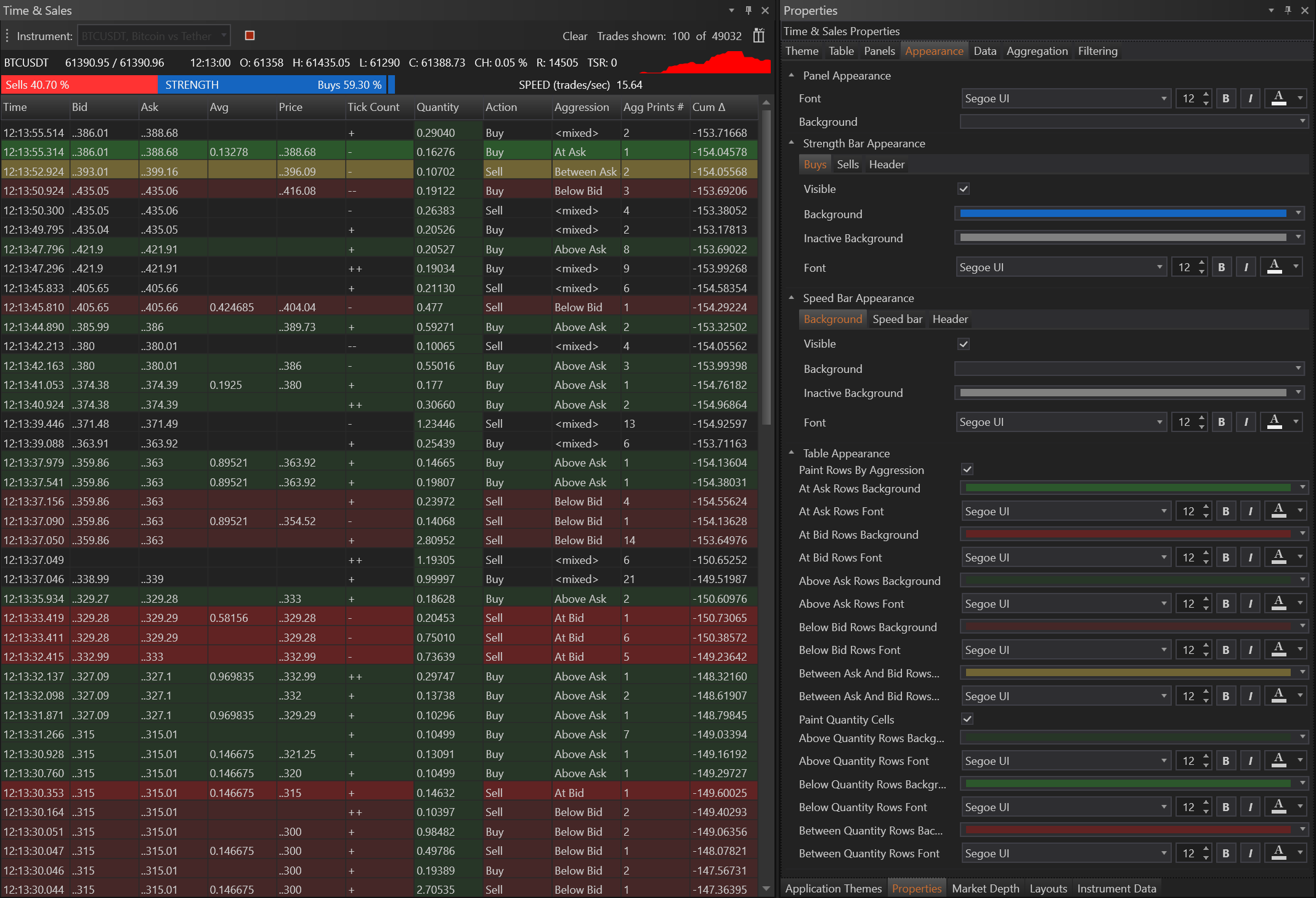
Task: Click blue Strength Bar Background color swatch
Action: [1123, 214]
